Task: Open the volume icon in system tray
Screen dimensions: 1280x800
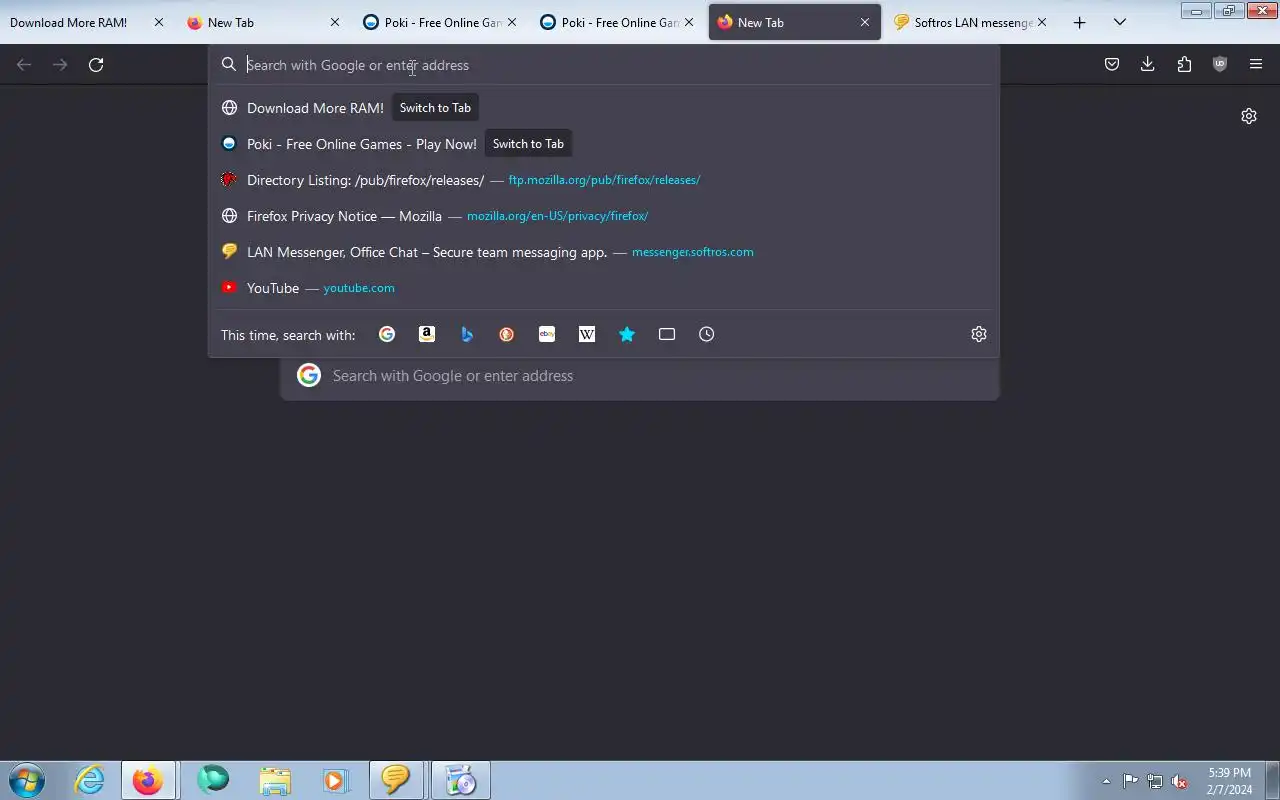Action: [1180, 781]
